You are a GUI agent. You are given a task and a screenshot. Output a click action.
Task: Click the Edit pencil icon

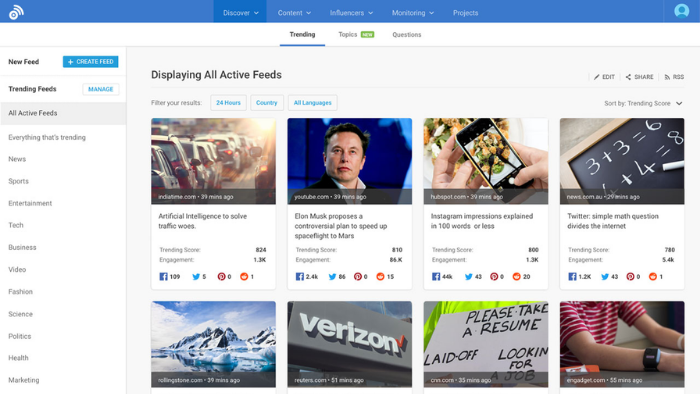pos(596,77)
